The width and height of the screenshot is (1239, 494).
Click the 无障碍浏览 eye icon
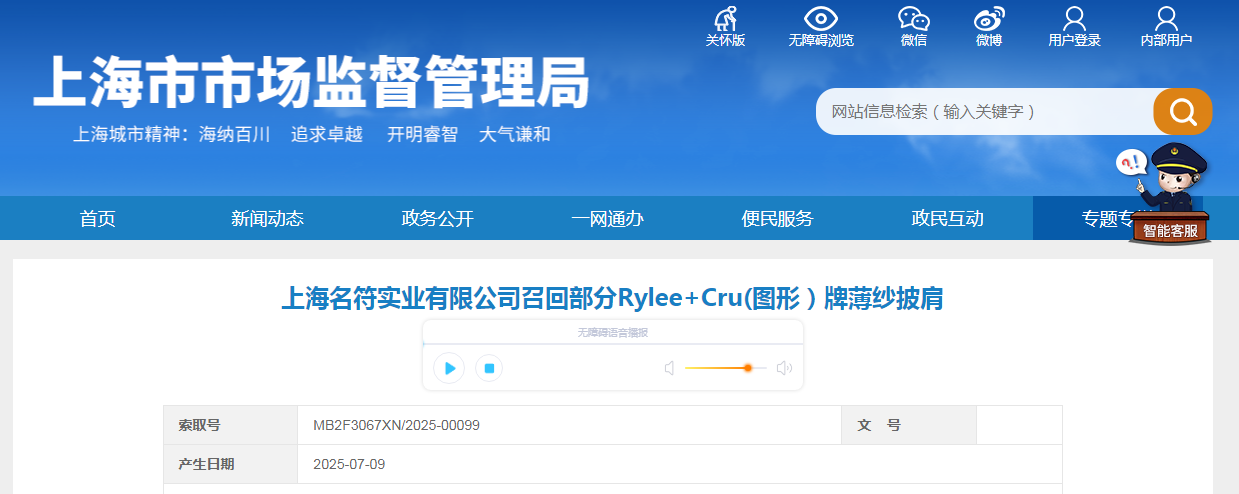tap(820, 19)
